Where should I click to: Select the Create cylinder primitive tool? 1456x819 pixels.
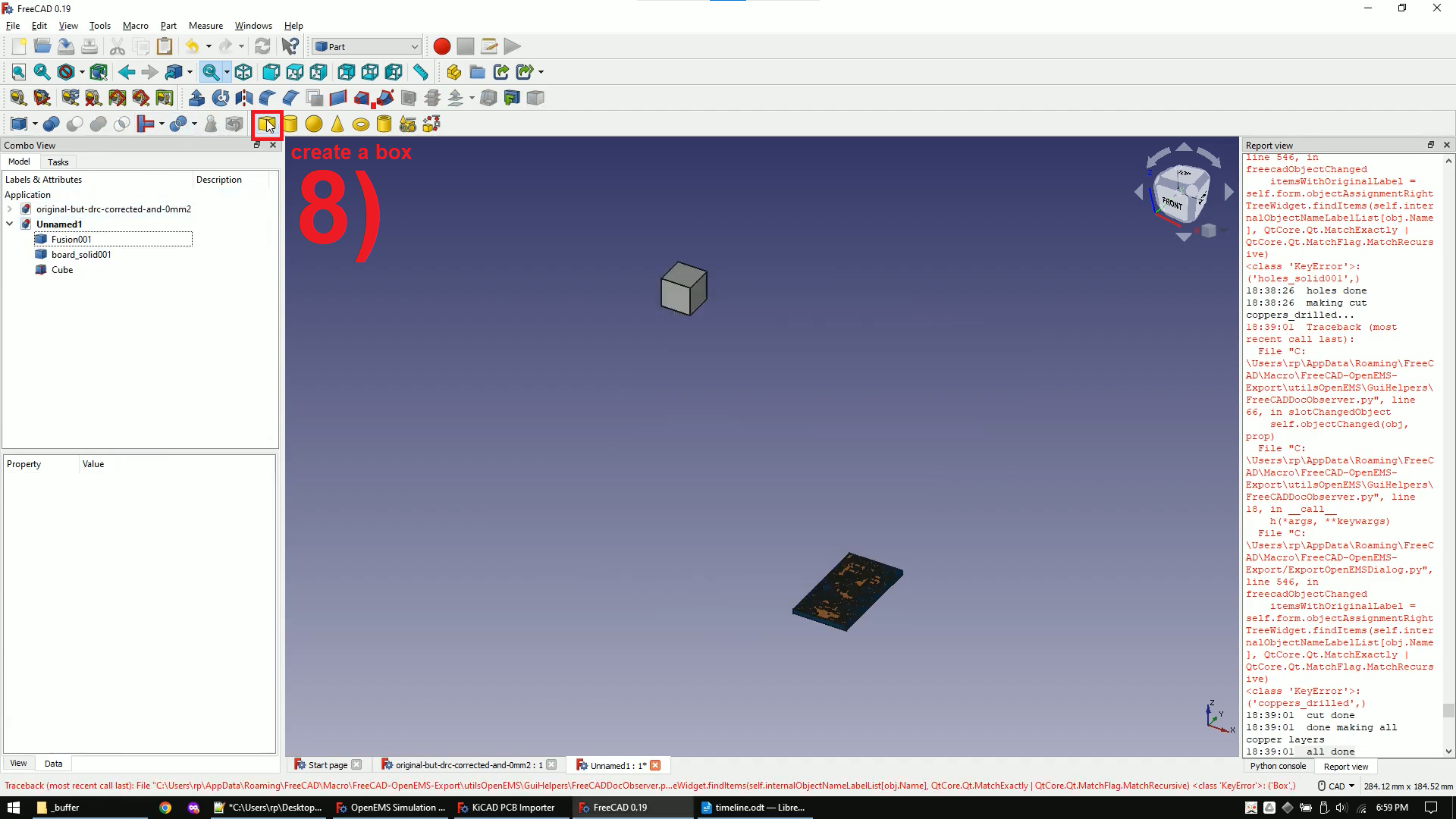290,124
